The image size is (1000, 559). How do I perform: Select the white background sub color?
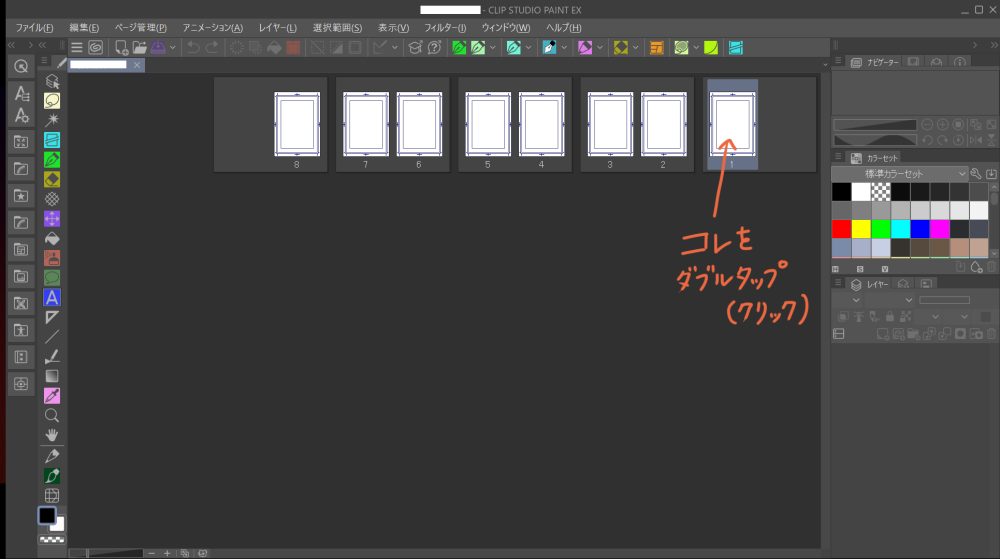pos(59,525)
